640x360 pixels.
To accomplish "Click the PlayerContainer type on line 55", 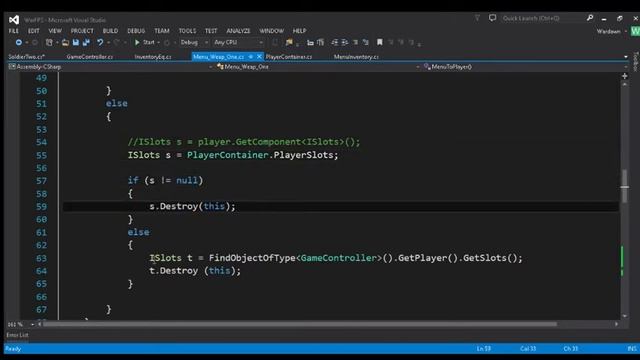I will pyautogui.click(x=227, y=155).
